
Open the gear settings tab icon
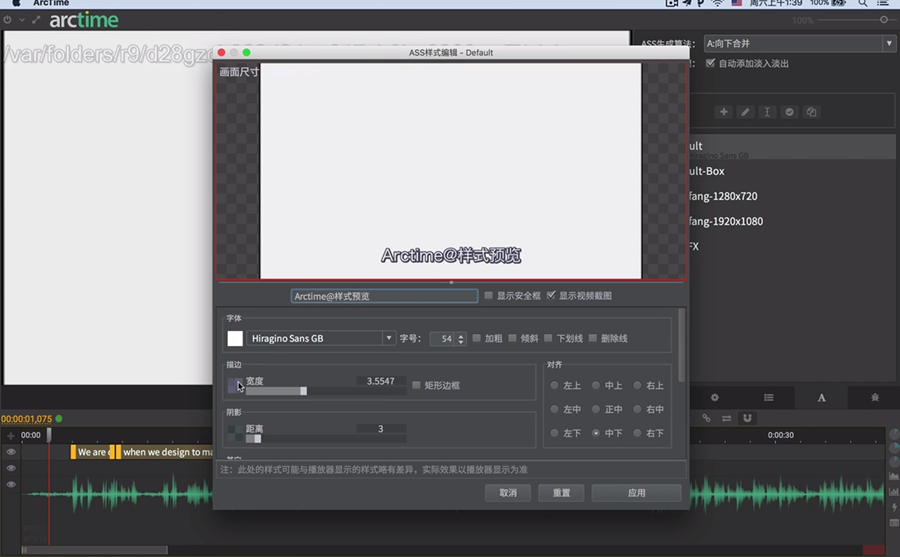pos(715,398)
